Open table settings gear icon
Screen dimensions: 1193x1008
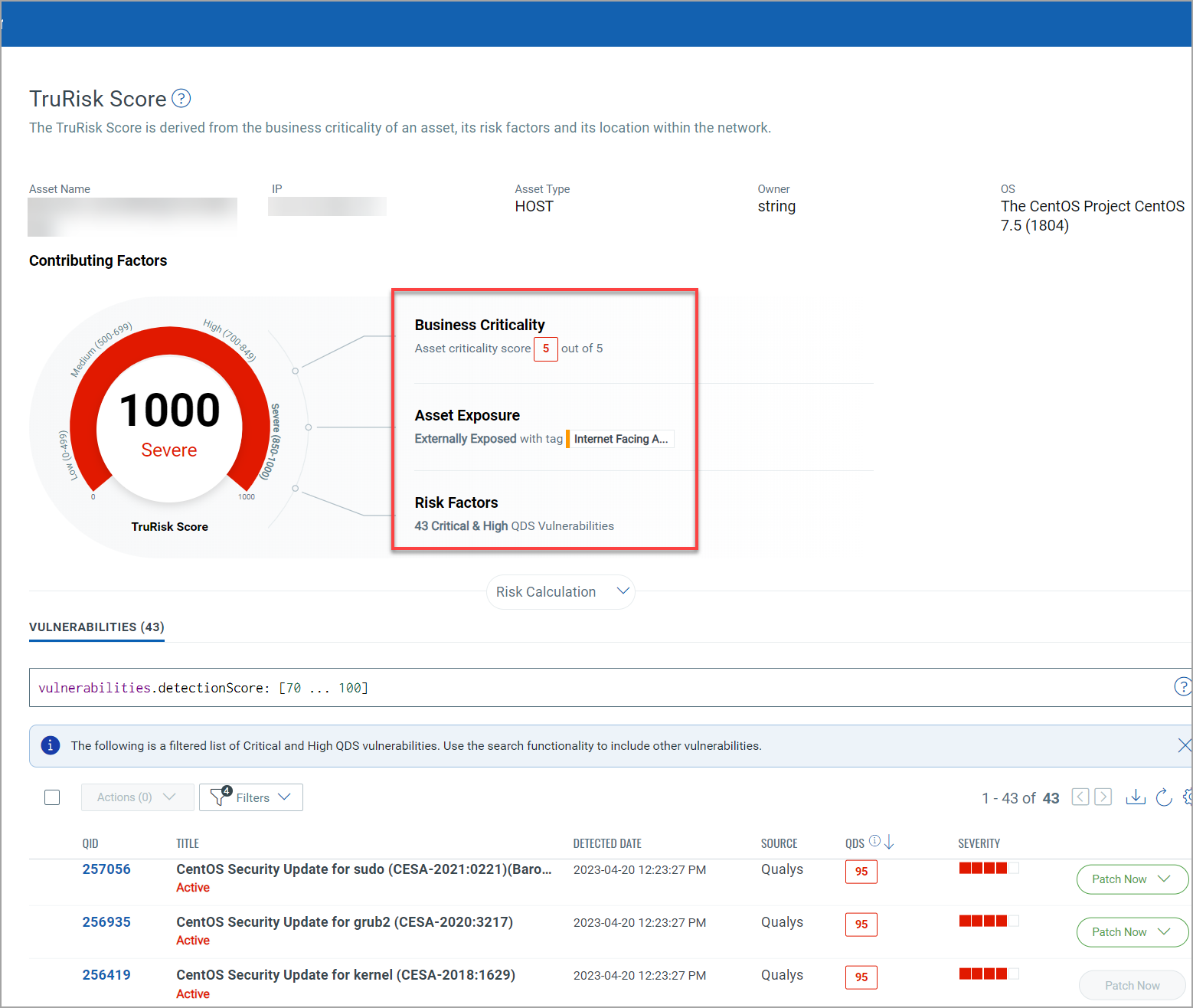coord(1188,797)
